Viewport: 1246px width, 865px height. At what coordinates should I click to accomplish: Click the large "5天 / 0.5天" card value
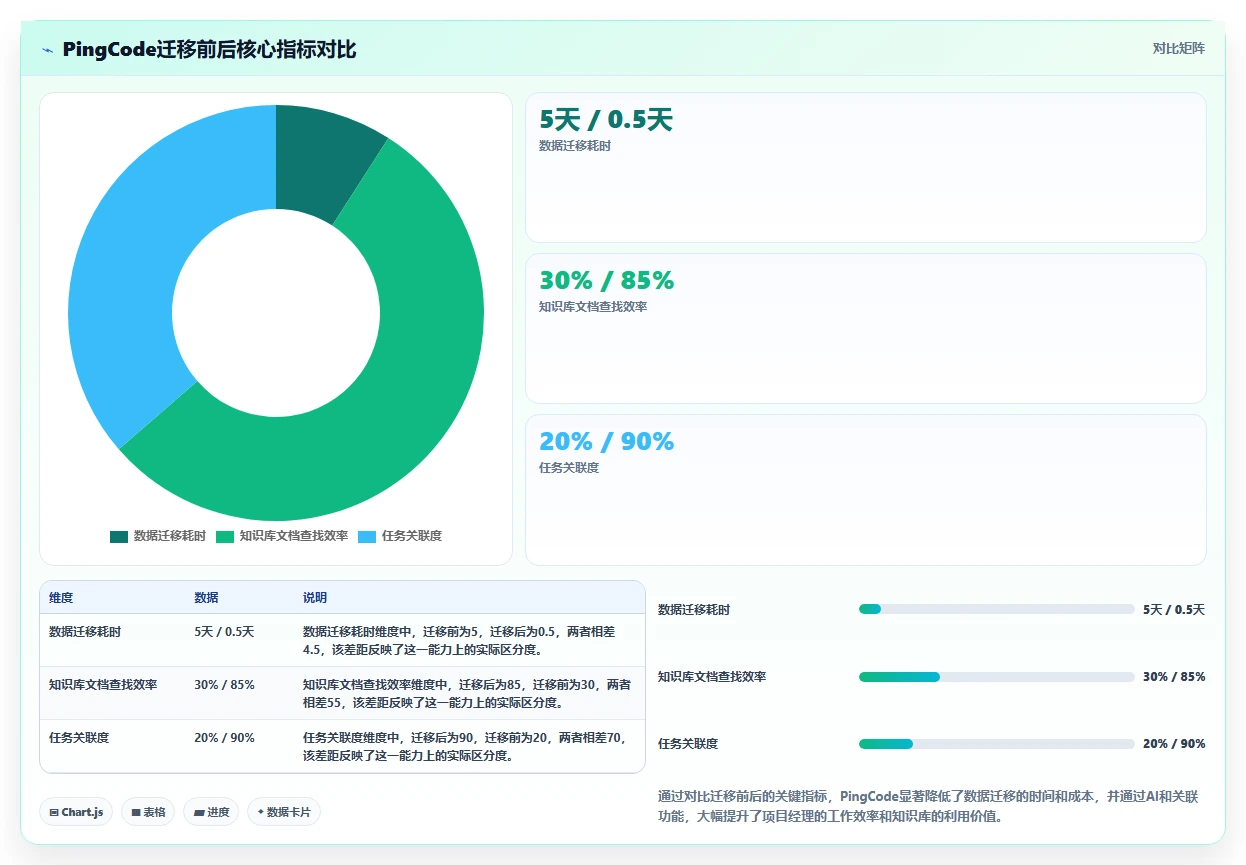click(x=606, y=120)
